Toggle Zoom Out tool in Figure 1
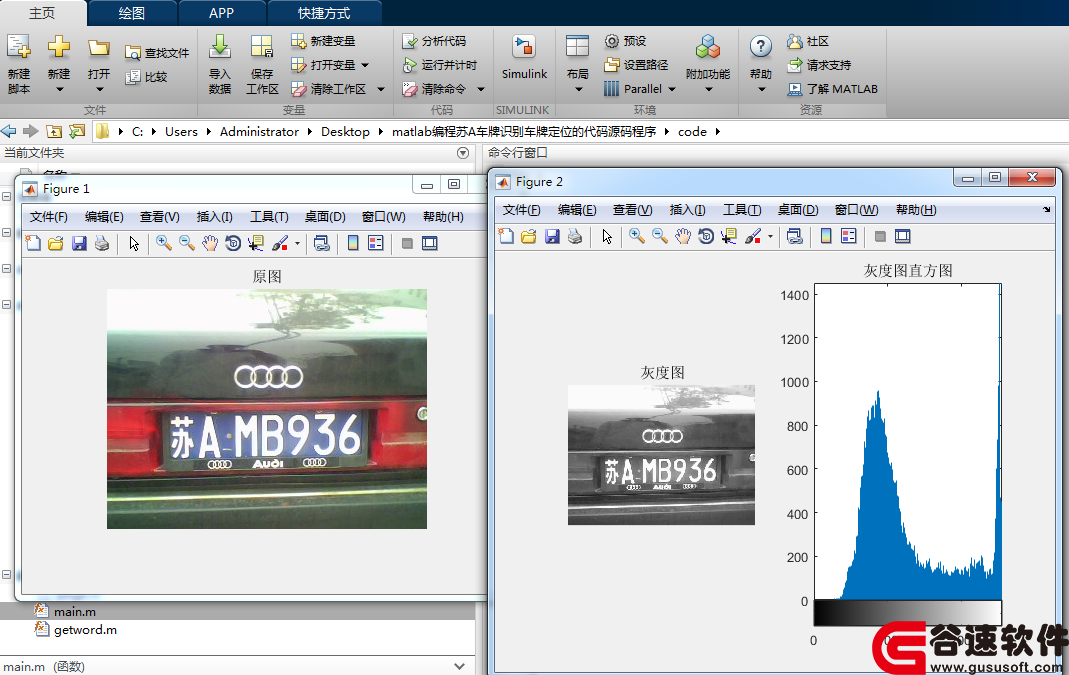The image size is (1069, 675). [x=187, y=243]
